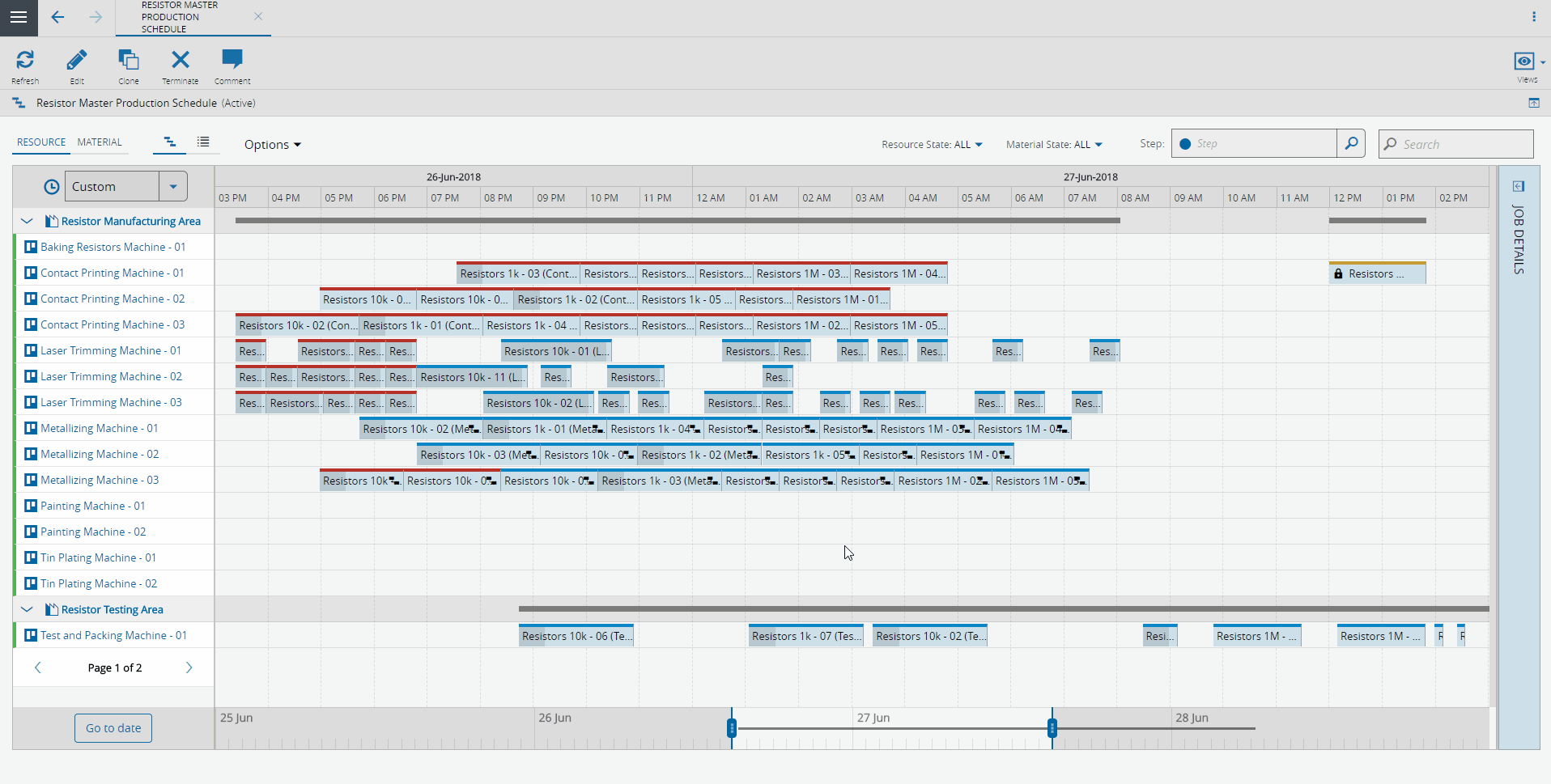The image size is (1551, 784).
Task: Open the Options dropdown
Action: [x=273, y=145]
